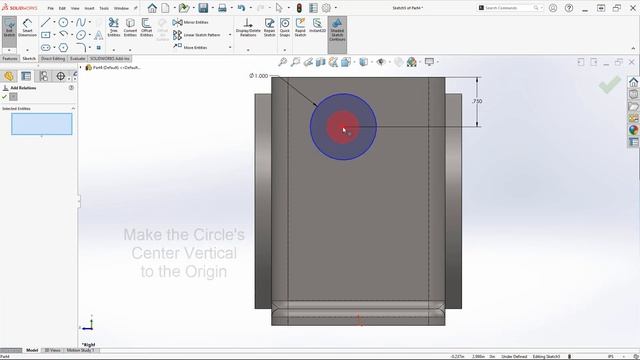Open the ConfigurationManager panel tab
Screen dimensions: 640x360
[x=44, y=76]
